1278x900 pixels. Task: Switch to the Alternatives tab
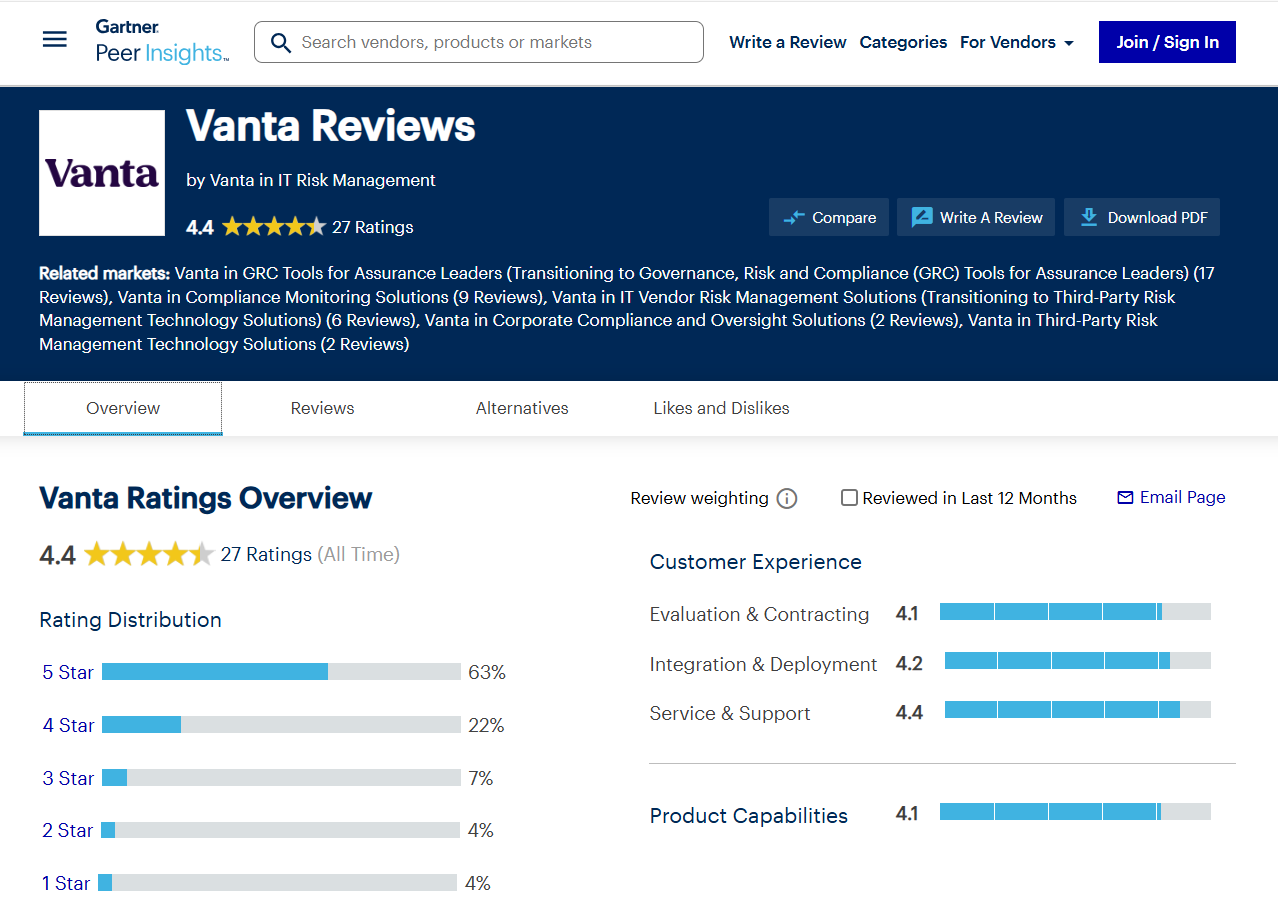pyautogui.click(x=522, y=408)
